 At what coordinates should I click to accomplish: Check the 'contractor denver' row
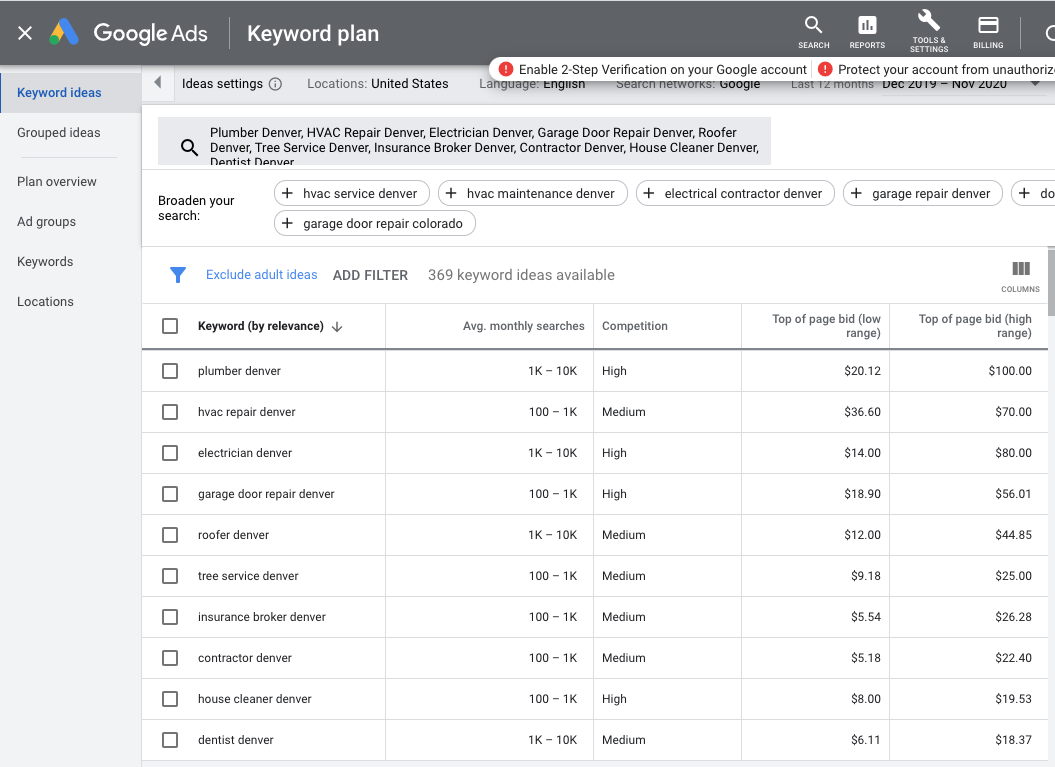pos(170,658)
